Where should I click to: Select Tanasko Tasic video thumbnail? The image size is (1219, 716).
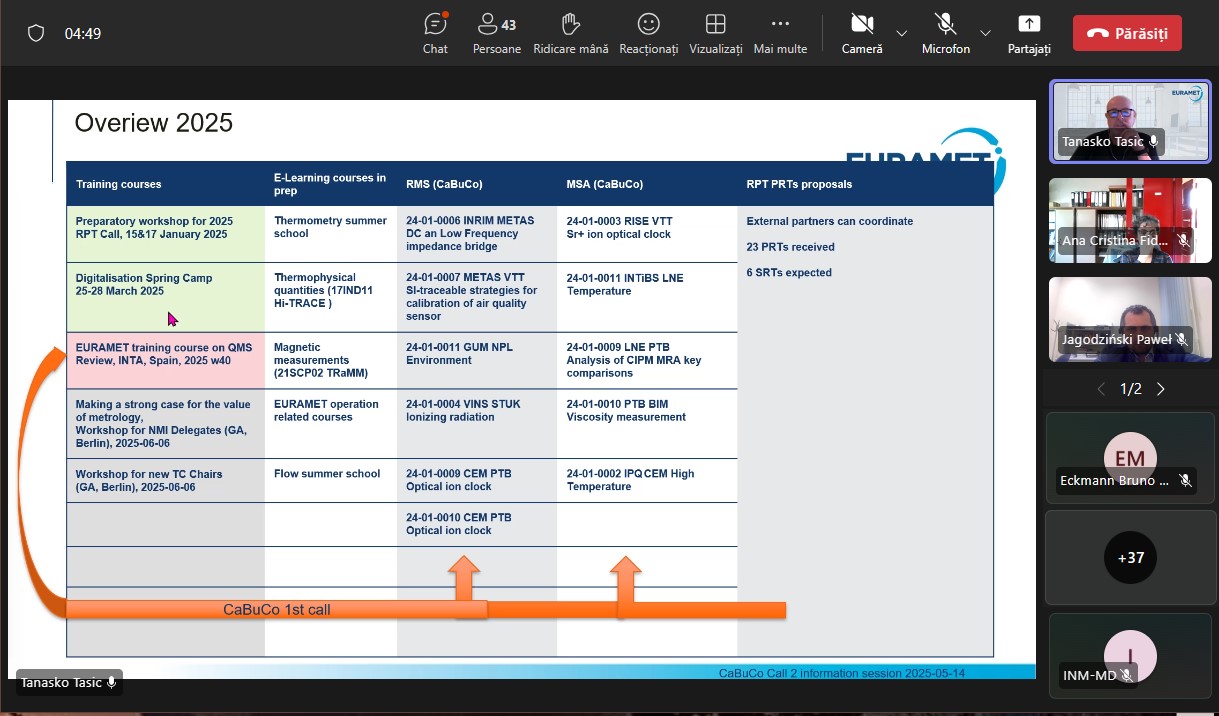click(x=1130, y=121)
